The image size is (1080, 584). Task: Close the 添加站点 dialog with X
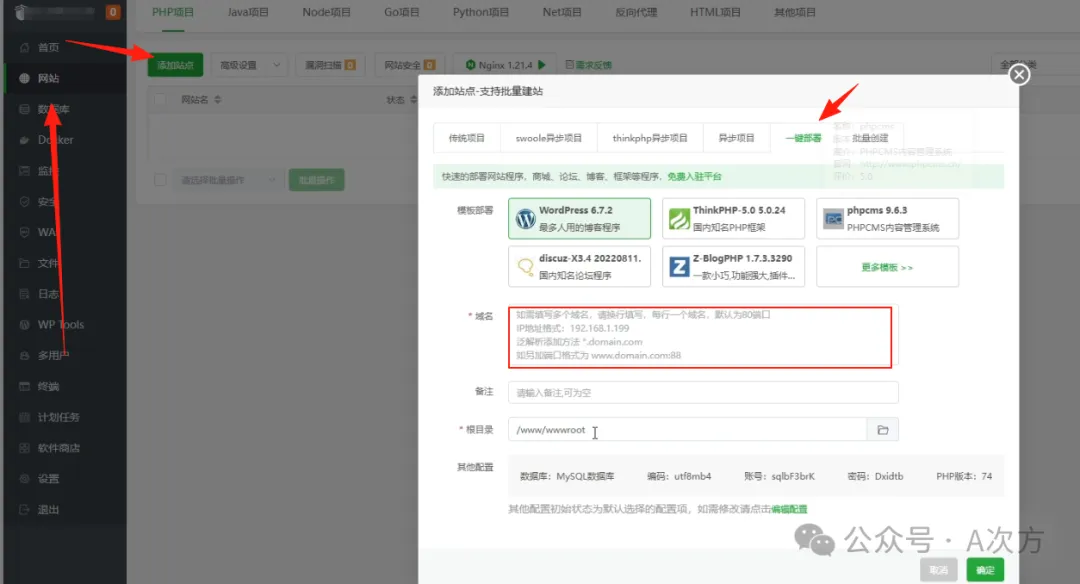click(x=1019, y=74)
